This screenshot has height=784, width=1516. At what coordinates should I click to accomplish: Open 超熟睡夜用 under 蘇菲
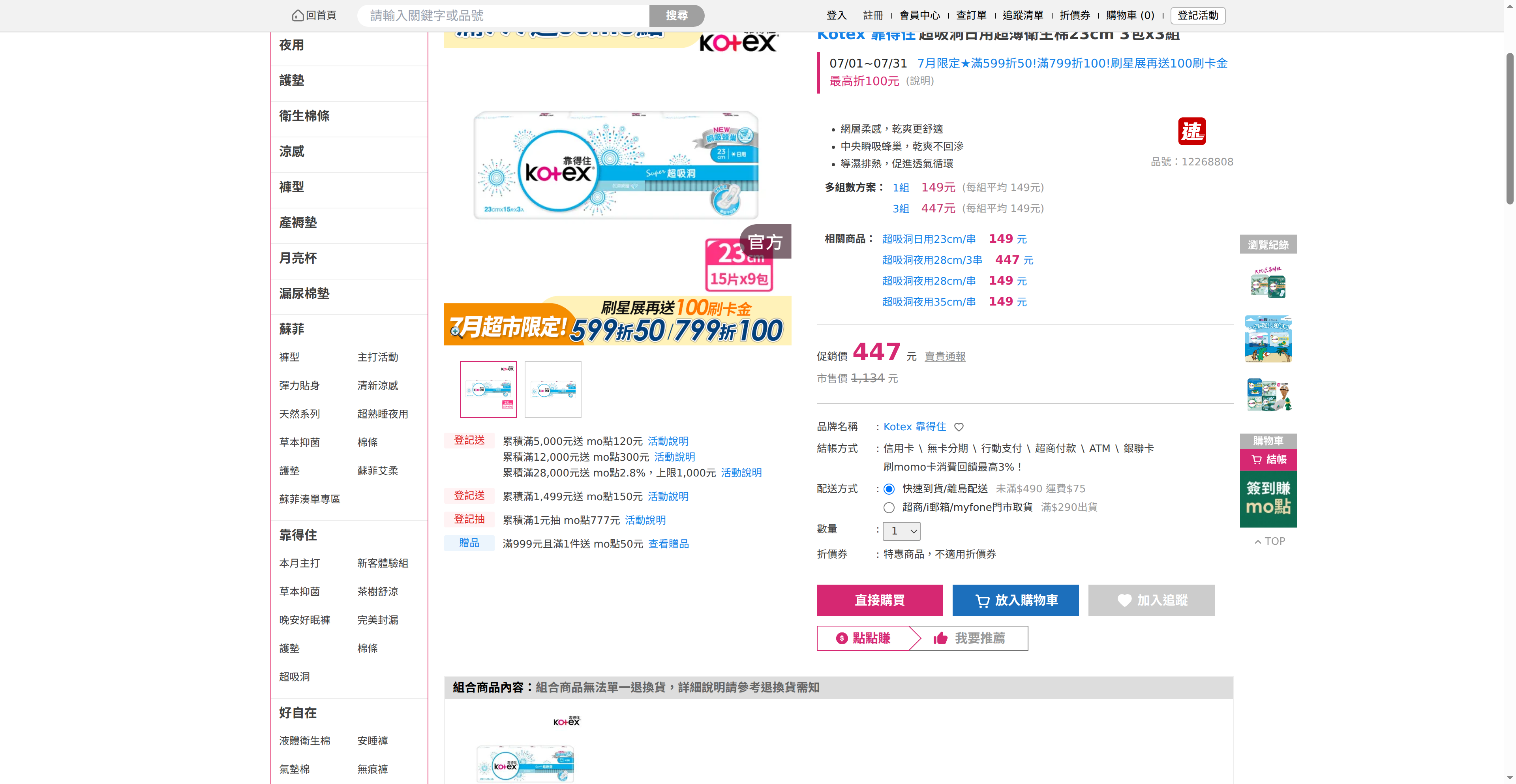pyautogui.click(x=383, y=415)
